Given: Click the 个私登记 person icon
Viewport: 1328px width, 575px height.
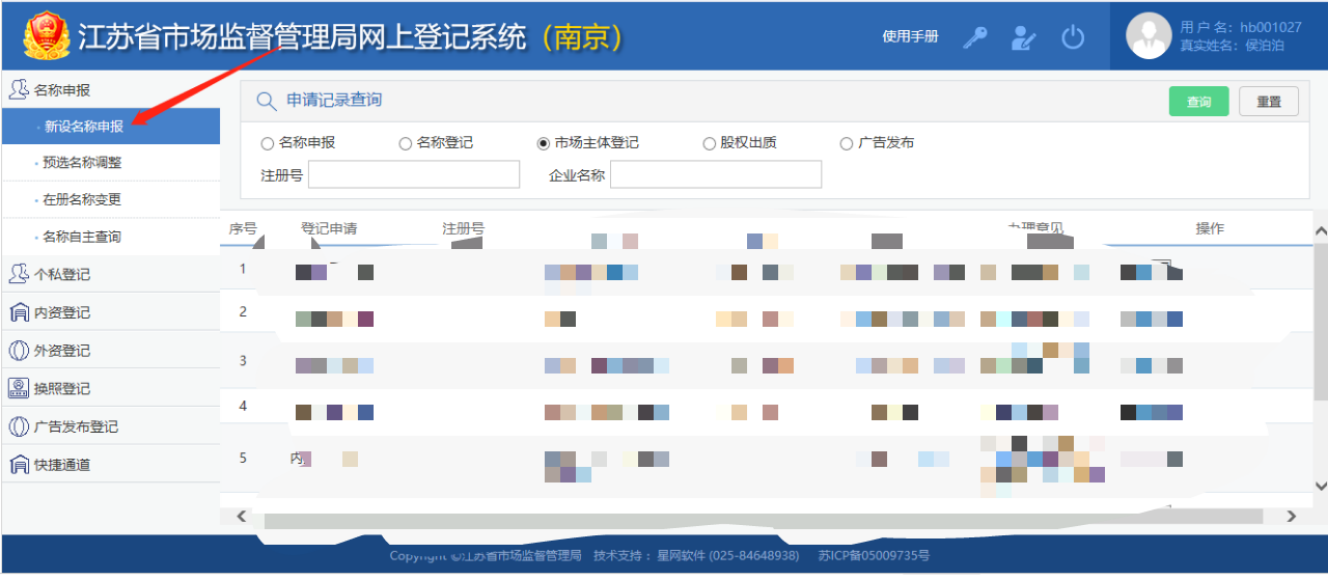Looking at the screenshot, I should (19, 274).
